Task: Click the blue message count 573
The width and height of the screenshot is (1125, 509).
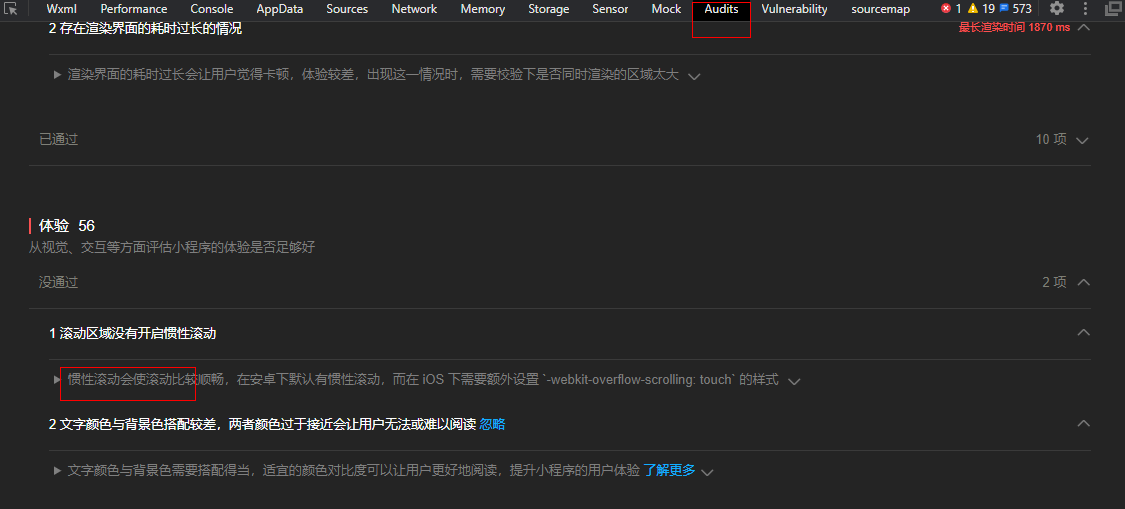Action: pyautogui.click(x=1015, y=9)
